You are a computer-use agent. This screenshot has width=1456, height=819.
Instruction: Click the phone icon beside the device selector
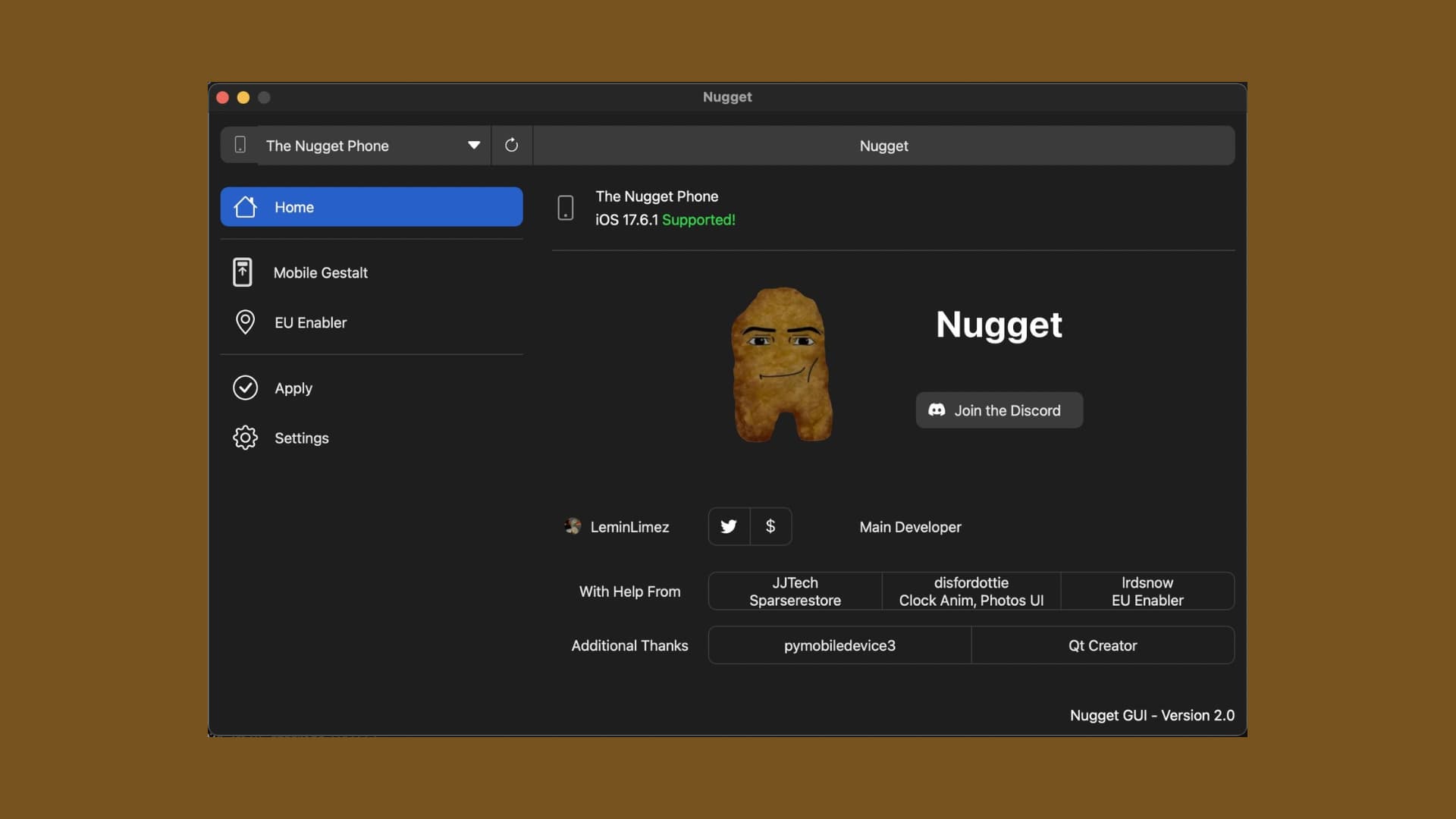pyautogui.click(x=240, y=145)
